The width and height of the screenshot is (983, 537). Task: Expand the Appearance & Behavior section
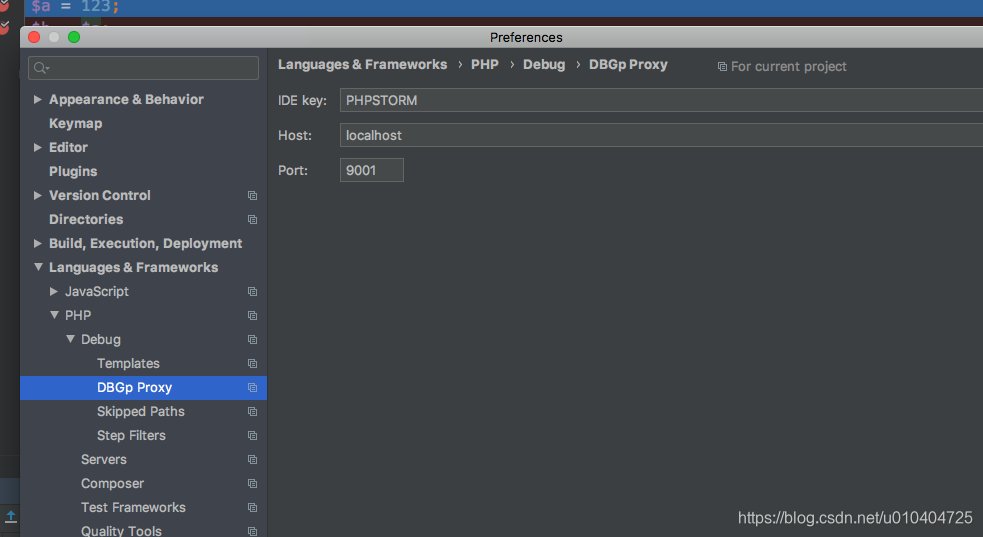pos(38,99)
